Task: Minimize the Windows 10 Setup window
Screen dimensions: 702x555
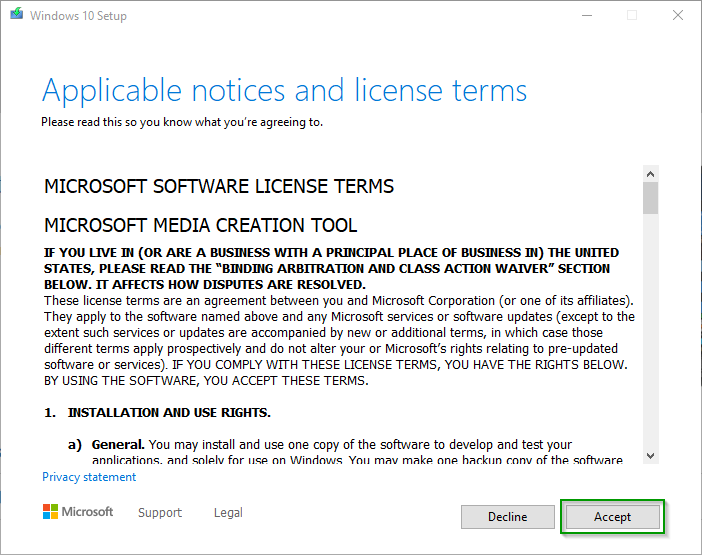Action: pos(584,16)
